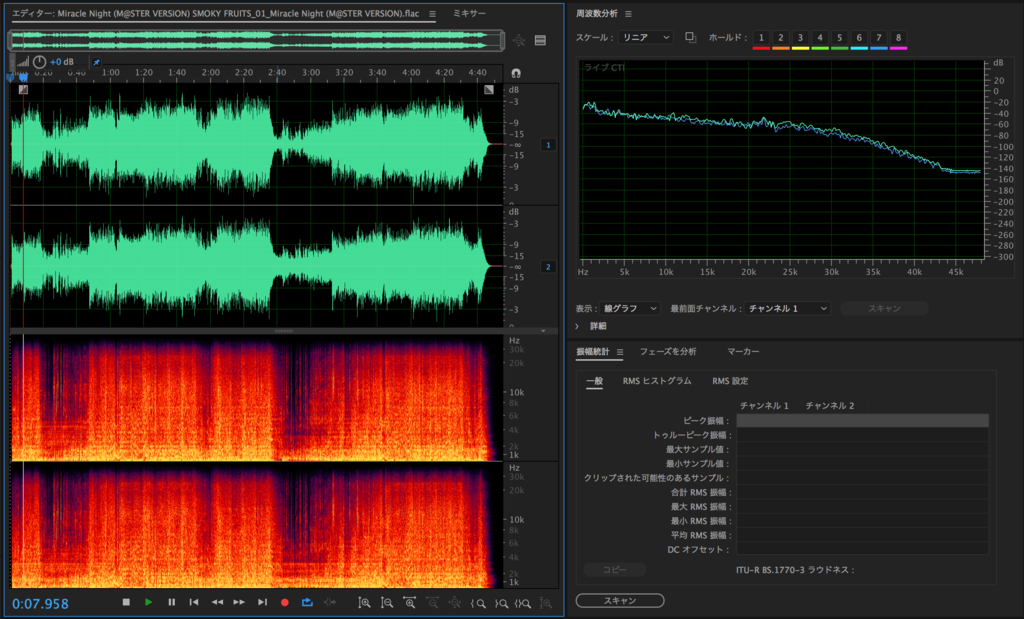Click hold button 4 (green)
Image resolution: width=1024 pixels, height=619 pixels.
[820, 38]
